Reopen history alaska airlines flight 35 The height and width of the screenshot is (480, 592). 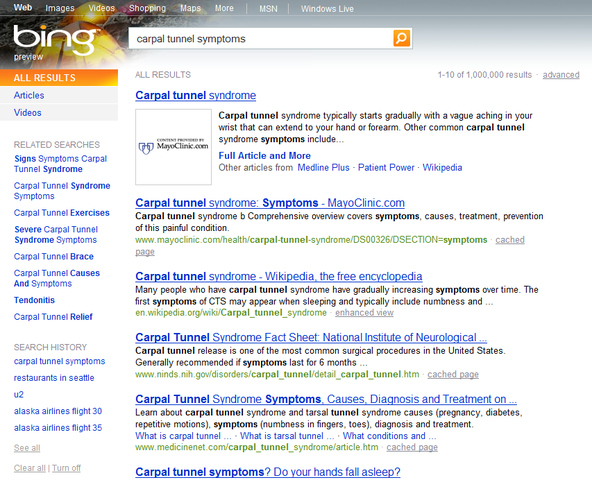point(58,428)
